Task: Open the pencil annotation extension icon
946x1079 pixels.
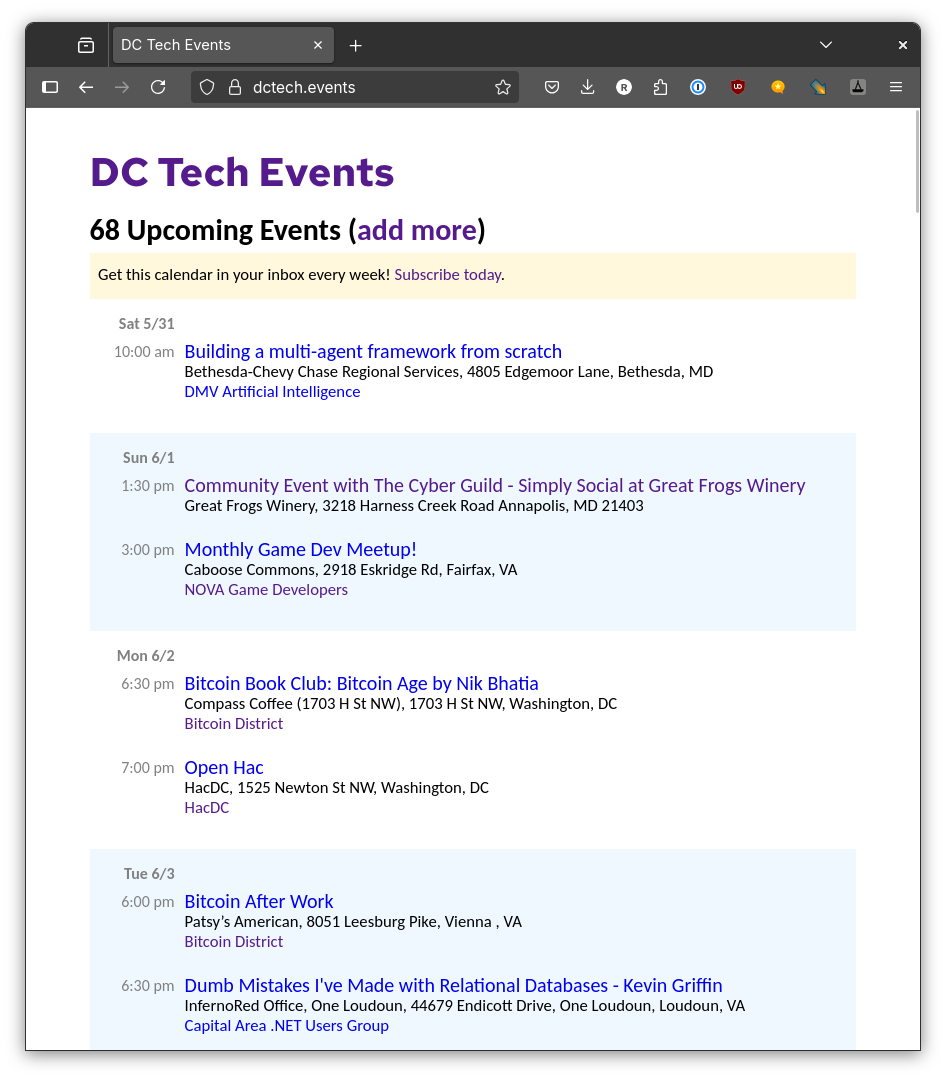Action: (818, 87)
